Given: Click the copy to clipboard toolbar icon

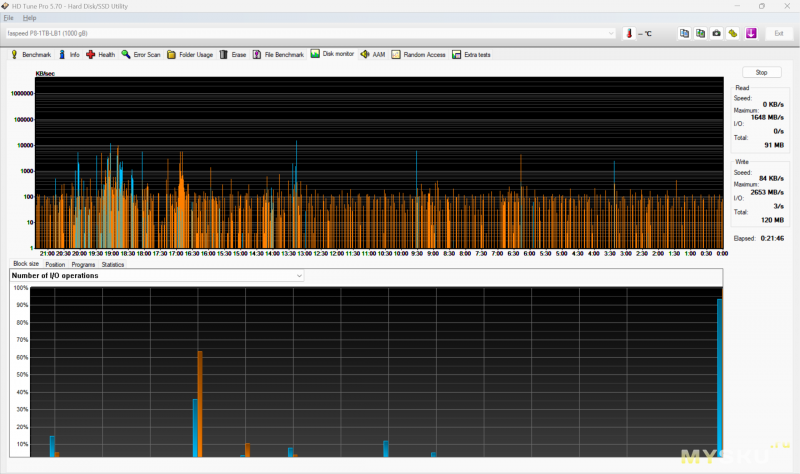Looking at the screenshot, I should [684, 33].
